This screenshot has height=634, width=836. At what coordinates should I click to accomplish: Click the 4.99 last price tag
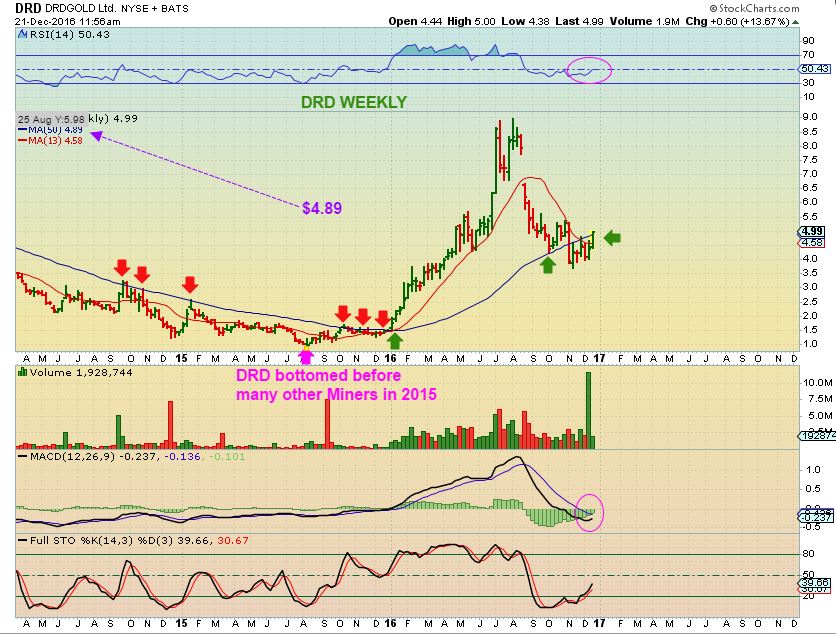point(812,231)
